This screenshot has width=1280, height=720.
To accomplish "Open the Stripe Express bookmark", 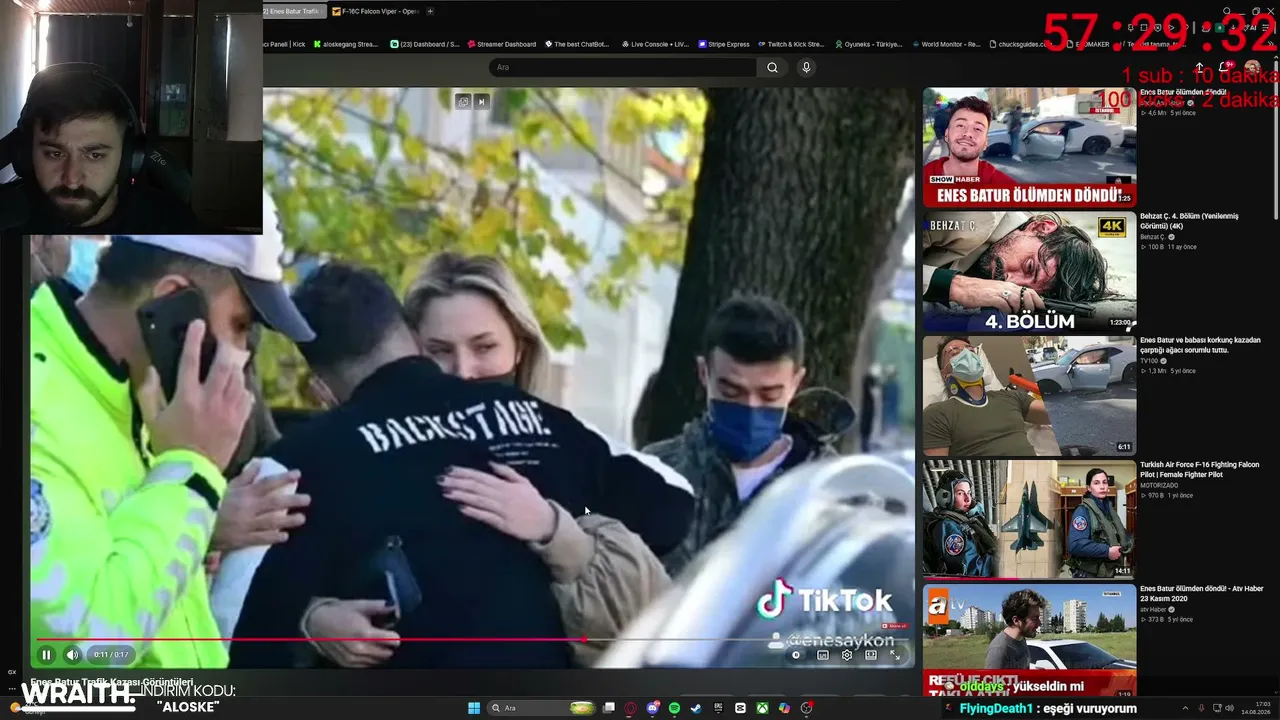I will coord(724,44).
